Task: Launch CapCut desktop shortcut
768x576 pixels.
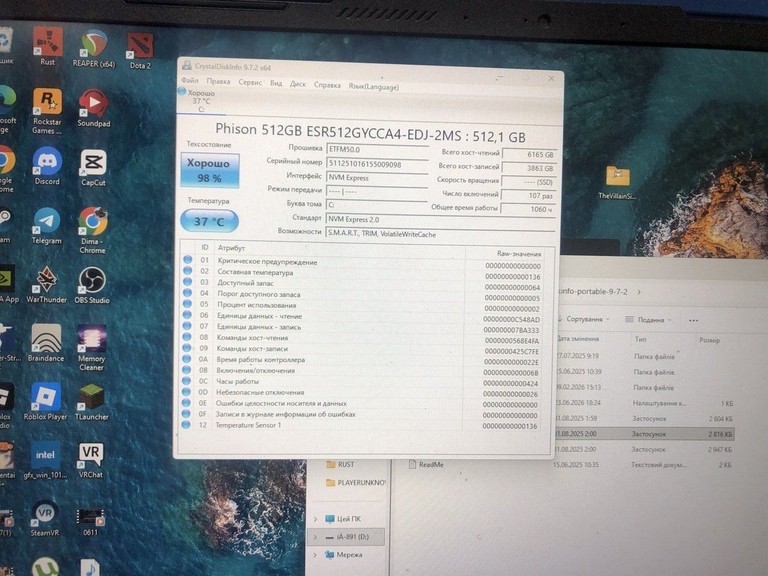Action: [x=93, y=168]
